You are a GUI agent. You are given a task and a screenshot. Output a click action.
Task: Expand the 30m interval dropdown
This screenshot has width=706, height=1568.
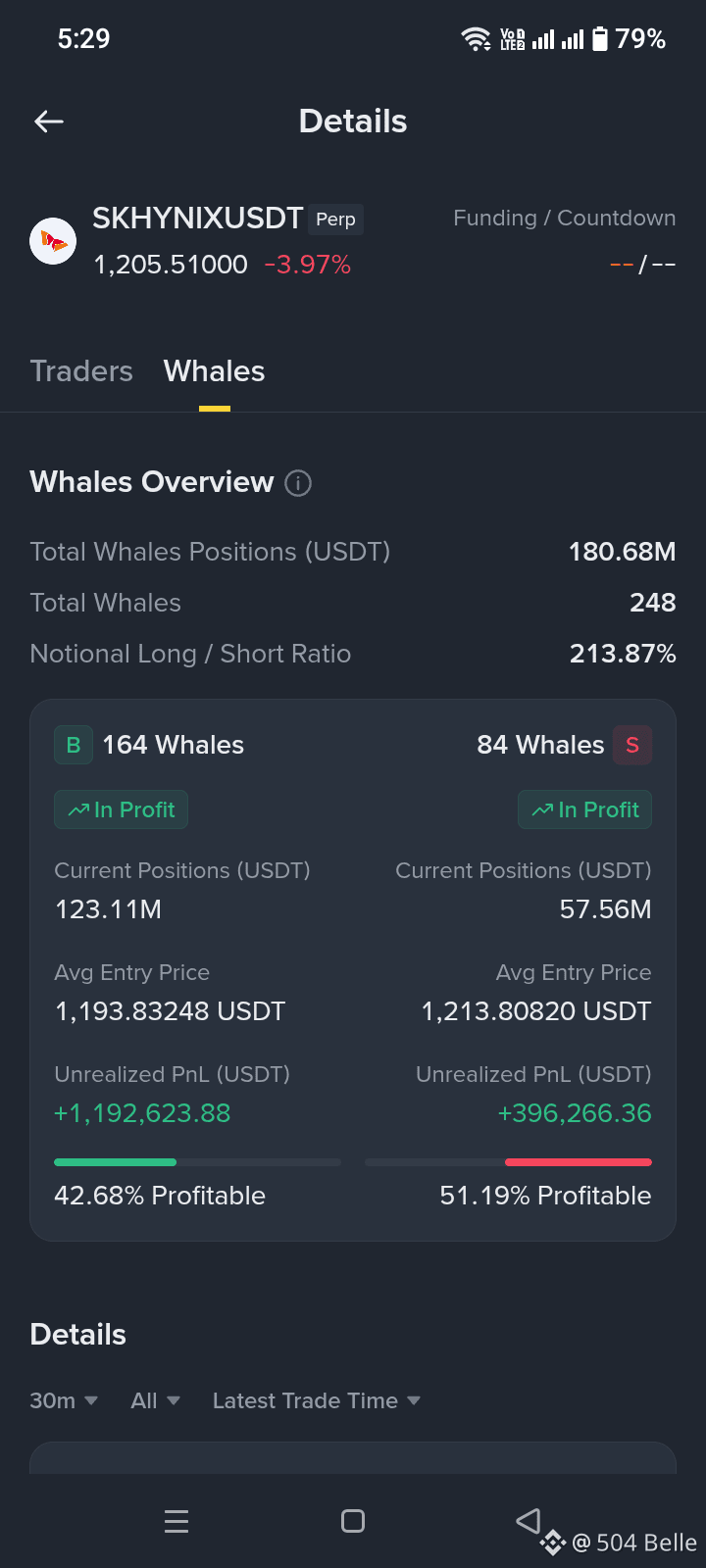pyautogui.click(x=64, y=1400)
